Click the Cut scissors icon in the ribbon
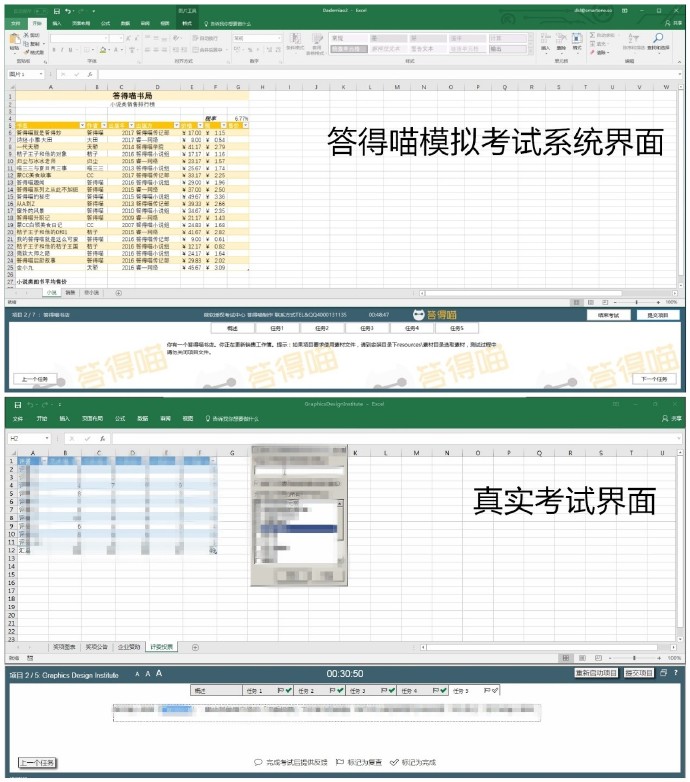690x782 pixels. coord(26,35)
